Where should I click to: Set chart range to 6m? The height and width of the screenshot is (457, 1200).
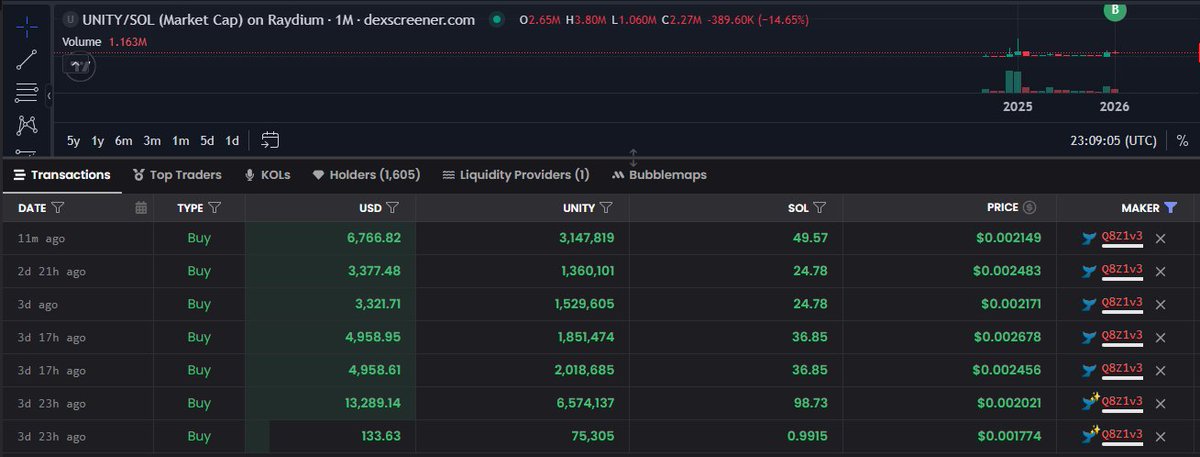[123, 141]
